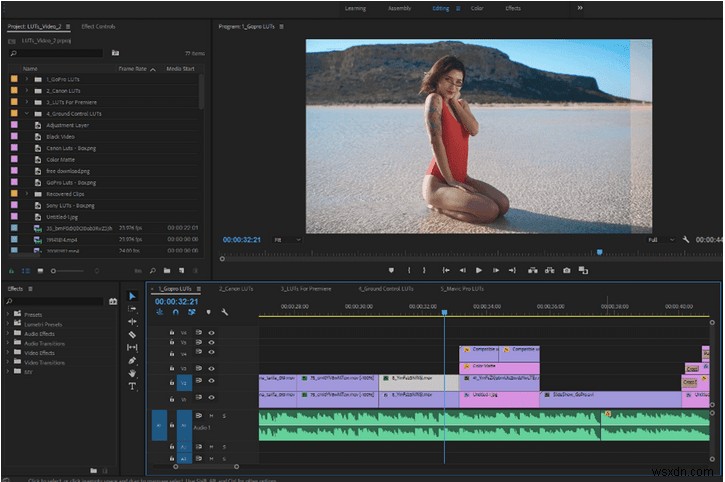Open timeline display settings wrench icon
Image resolution: width=725 pixels, height=482 pixels.
[225, 312]
